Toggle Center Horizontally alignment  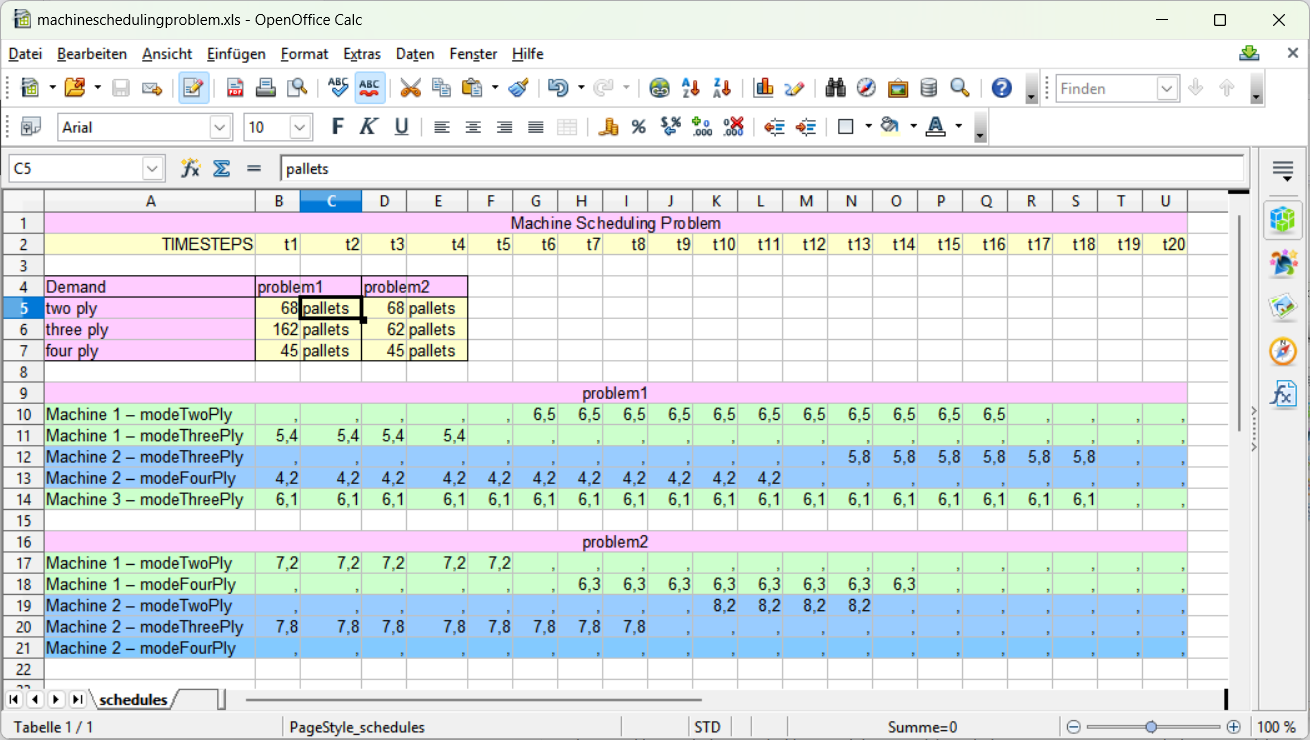click(x=473, y=127)
